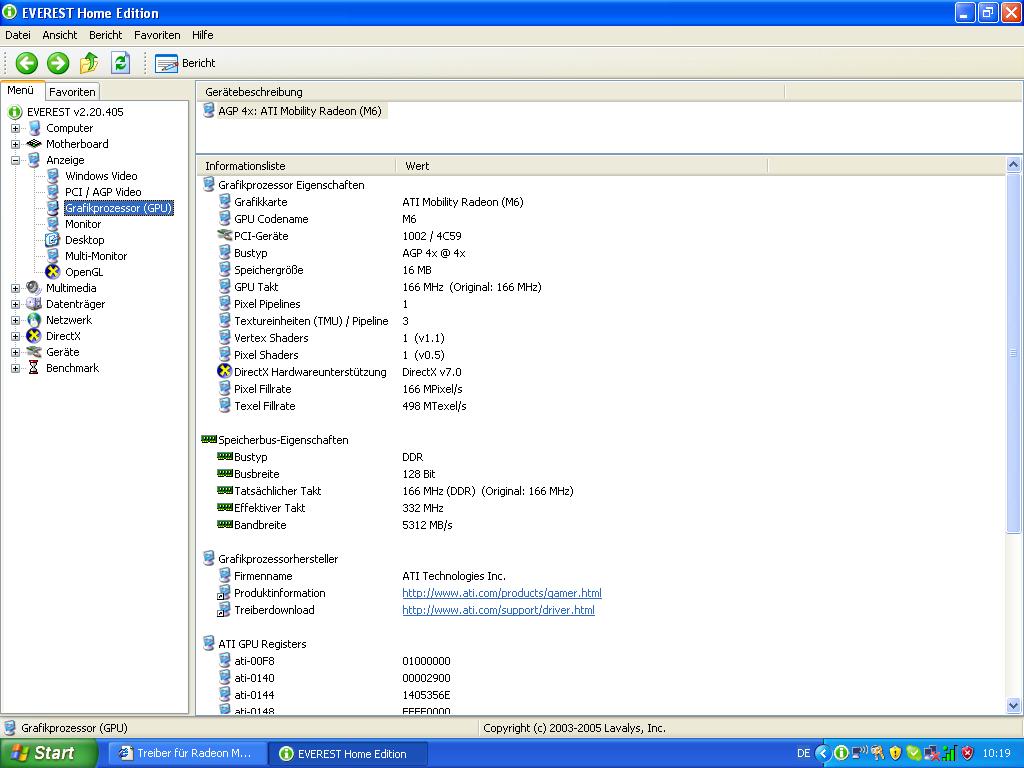Switch to Treiber für Radeon taskbar window
The width and height of the screenshot is (1024, 768).
click(187, 753)
